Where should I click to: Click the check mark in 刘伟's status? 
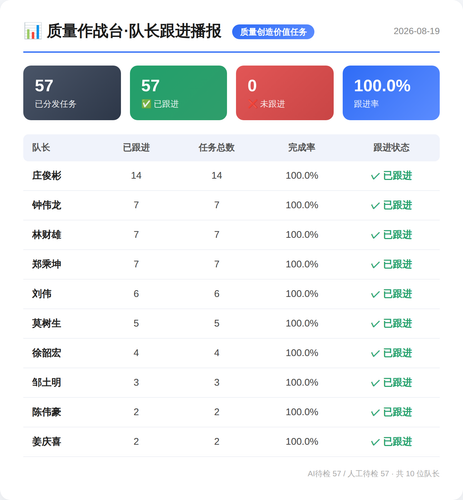[375, 294]
